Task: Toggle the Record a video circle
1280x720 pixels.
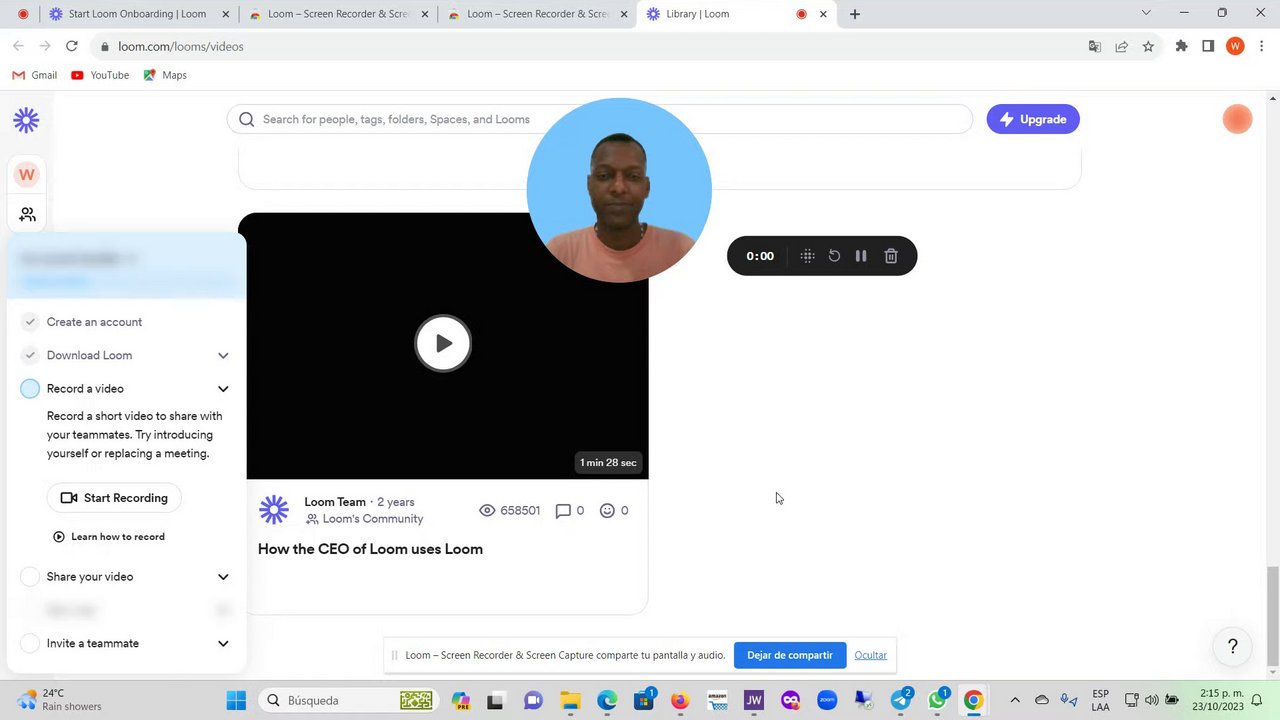Action: [x=30, y=389]
